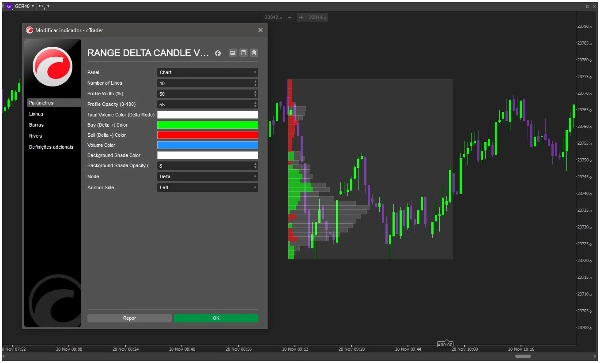Click the load parameters icon in dialog header
This screenshot has height=363, width=600.
point(232,53)
